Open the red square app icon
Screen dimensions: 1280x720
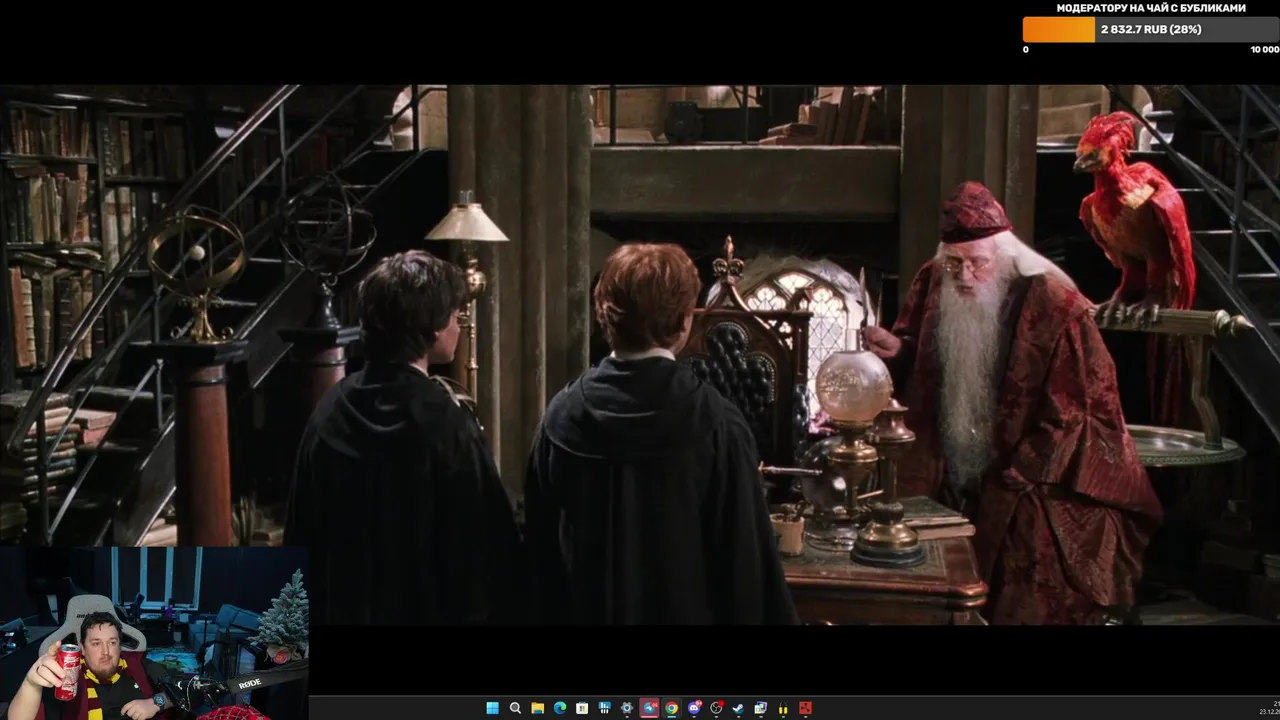tap(805, 708)
